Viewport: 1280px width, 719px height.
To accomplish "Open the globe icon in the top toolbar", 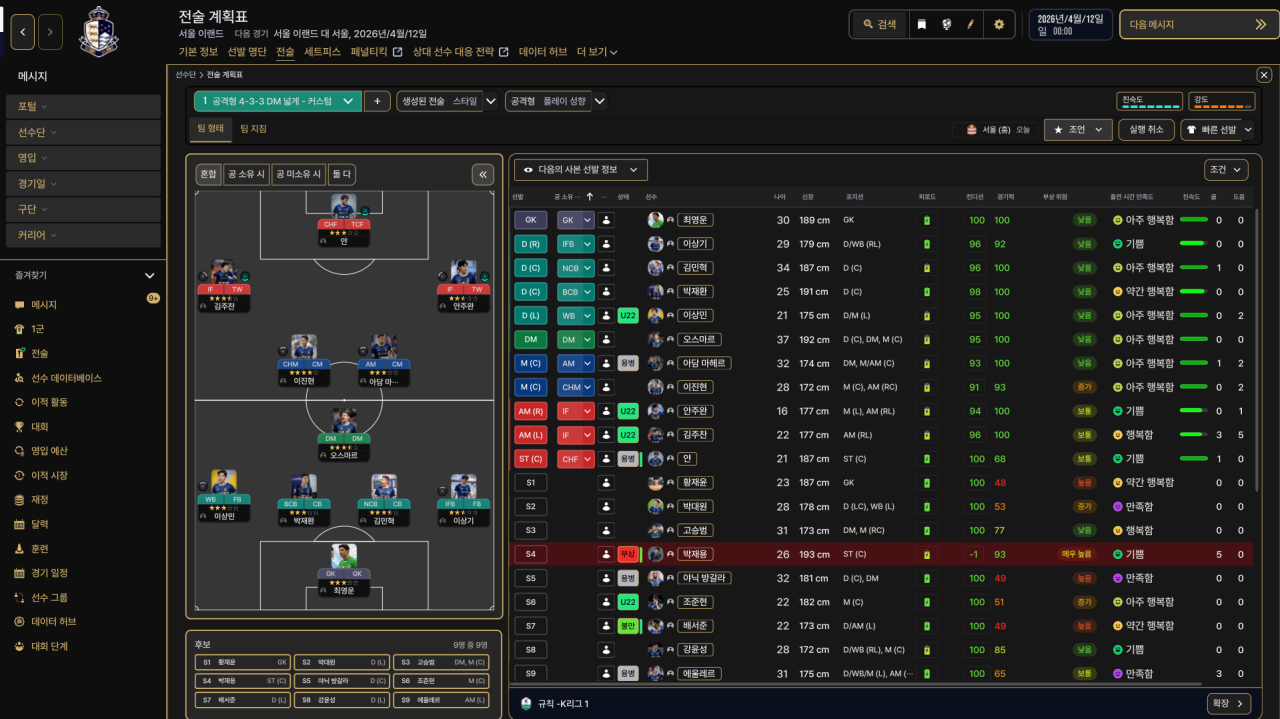I will tap(946, 25).
